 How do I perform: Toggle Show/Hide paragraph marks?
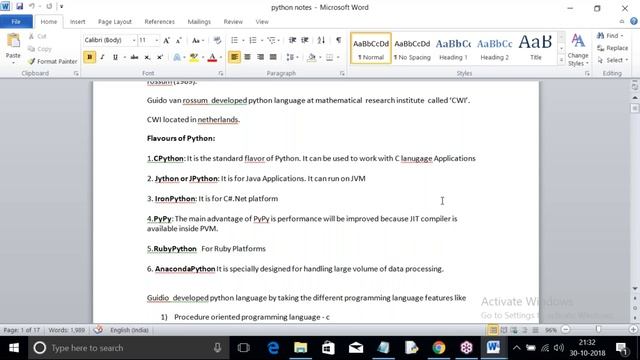[x=338, y=40]
